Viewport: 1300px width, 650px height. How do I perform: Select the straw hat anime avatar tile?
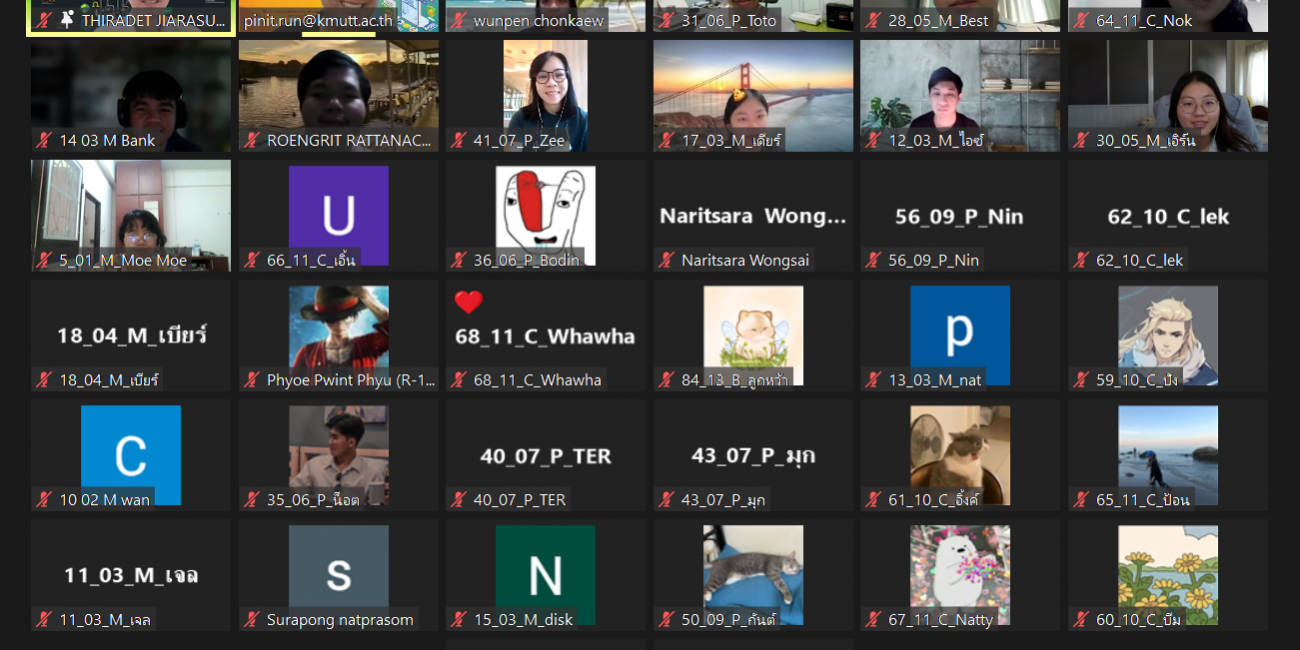click(338, 335)
